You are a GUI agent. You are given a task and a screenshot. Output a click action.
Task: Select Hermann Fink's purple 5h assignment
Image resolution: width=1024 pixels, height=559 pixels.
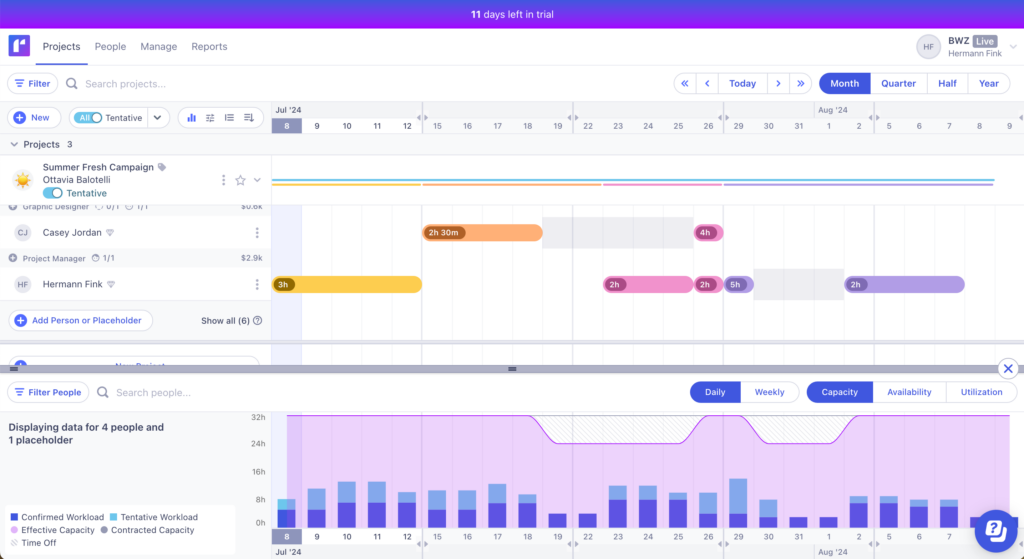pyautogui.click(x=739, y=284)
